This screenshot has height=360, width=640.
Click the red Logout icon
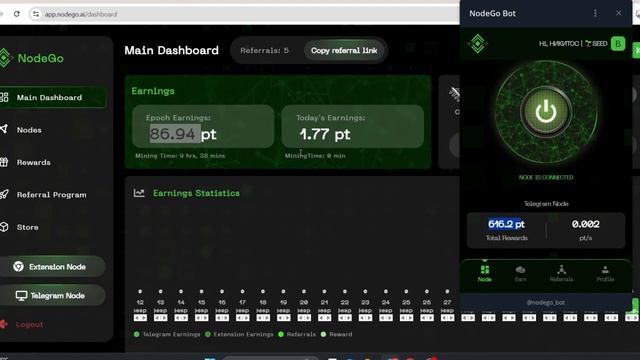(4, 324)
